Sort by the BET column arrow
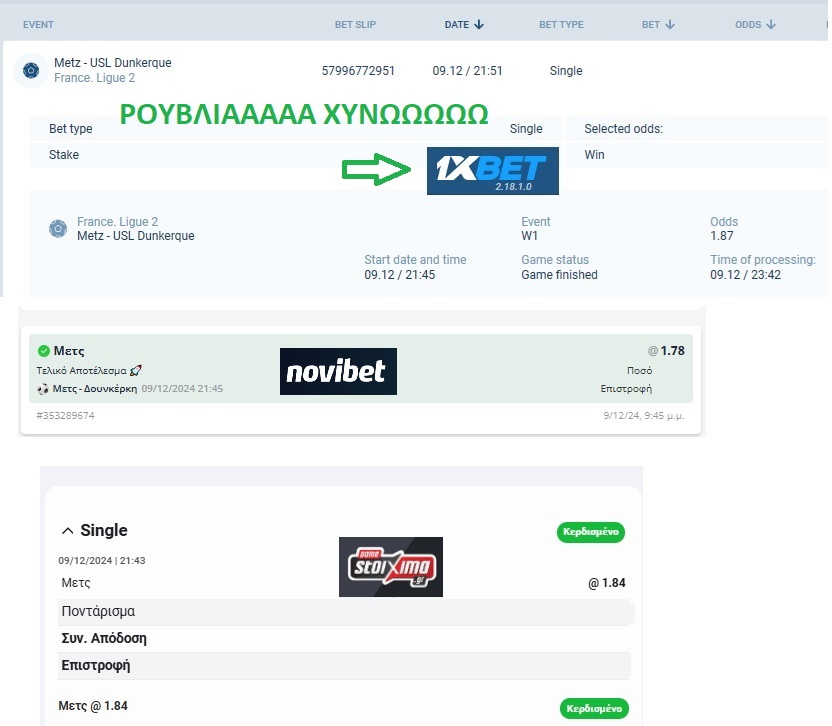The width and height of the screenshot is (832, 726). 669,24
